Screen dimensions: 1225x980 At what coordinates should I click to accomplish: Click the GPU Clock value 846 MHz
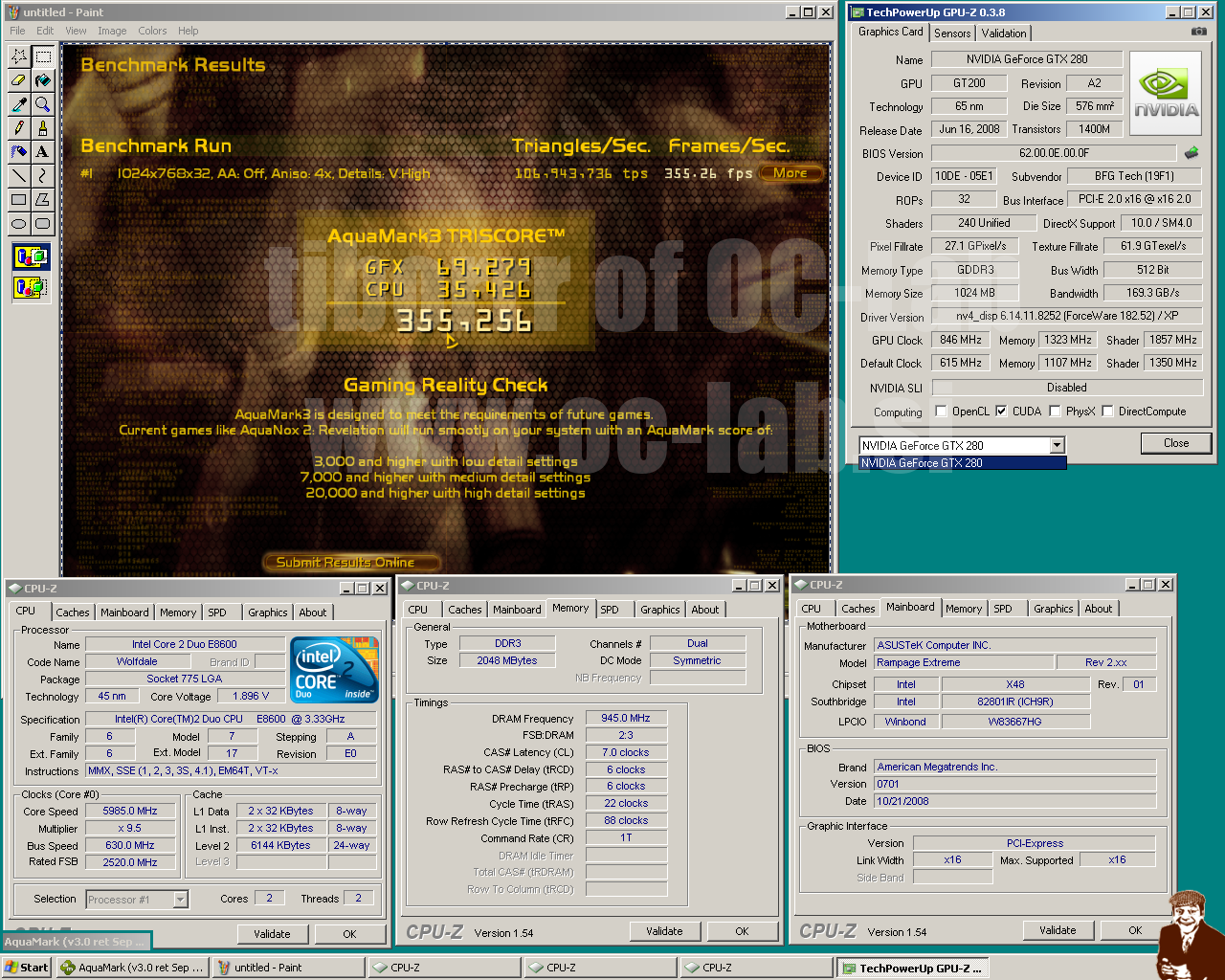961,340
